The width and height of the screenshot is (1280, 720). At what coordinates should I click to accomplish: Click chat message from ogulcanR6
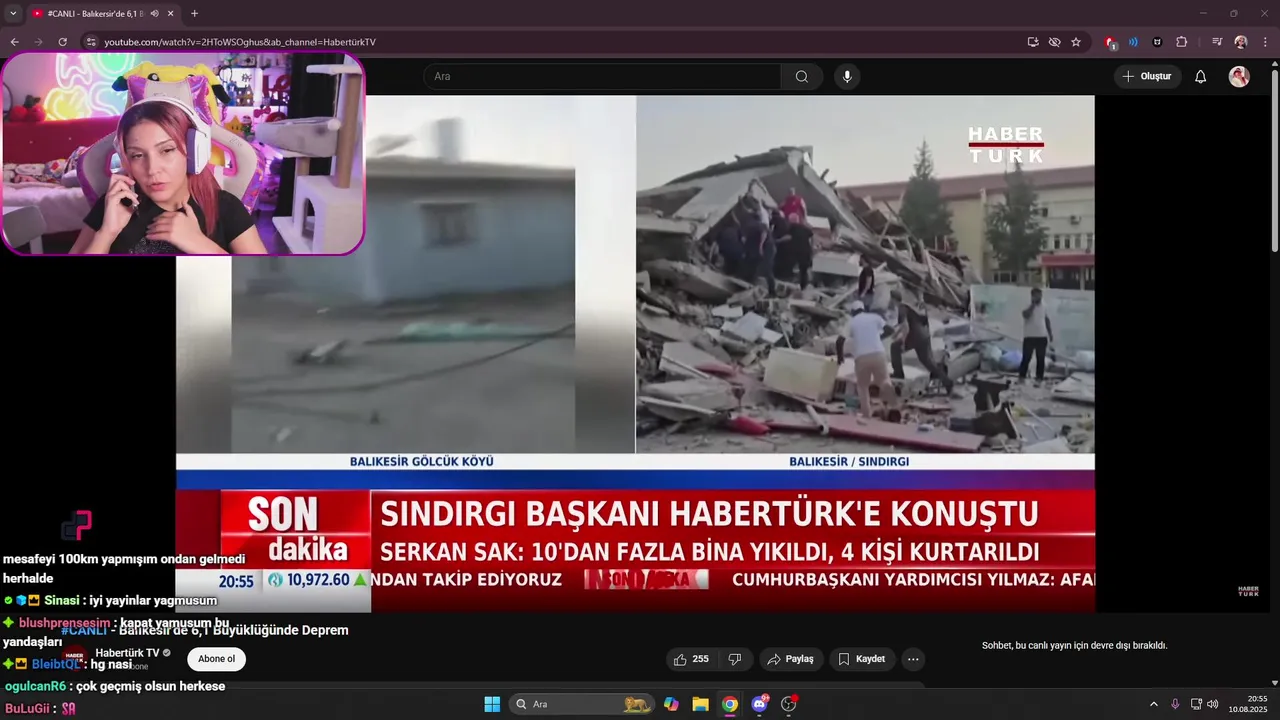tap(115, 686)
